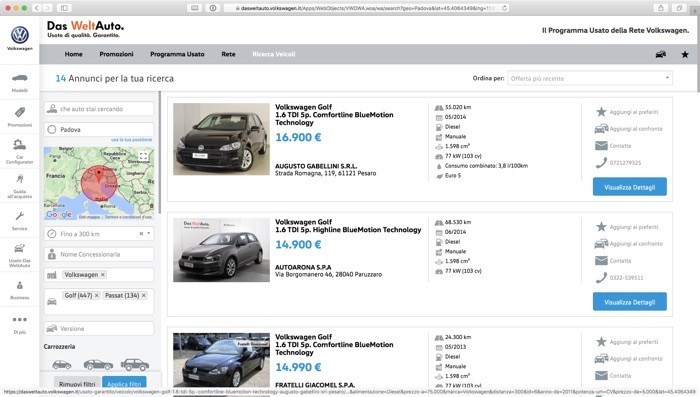Image resolution: width=700 pixels, height=397 pixels.
Task: Open the black Golf 16.900 € thumbnail
Action: (x=221, y=139)
